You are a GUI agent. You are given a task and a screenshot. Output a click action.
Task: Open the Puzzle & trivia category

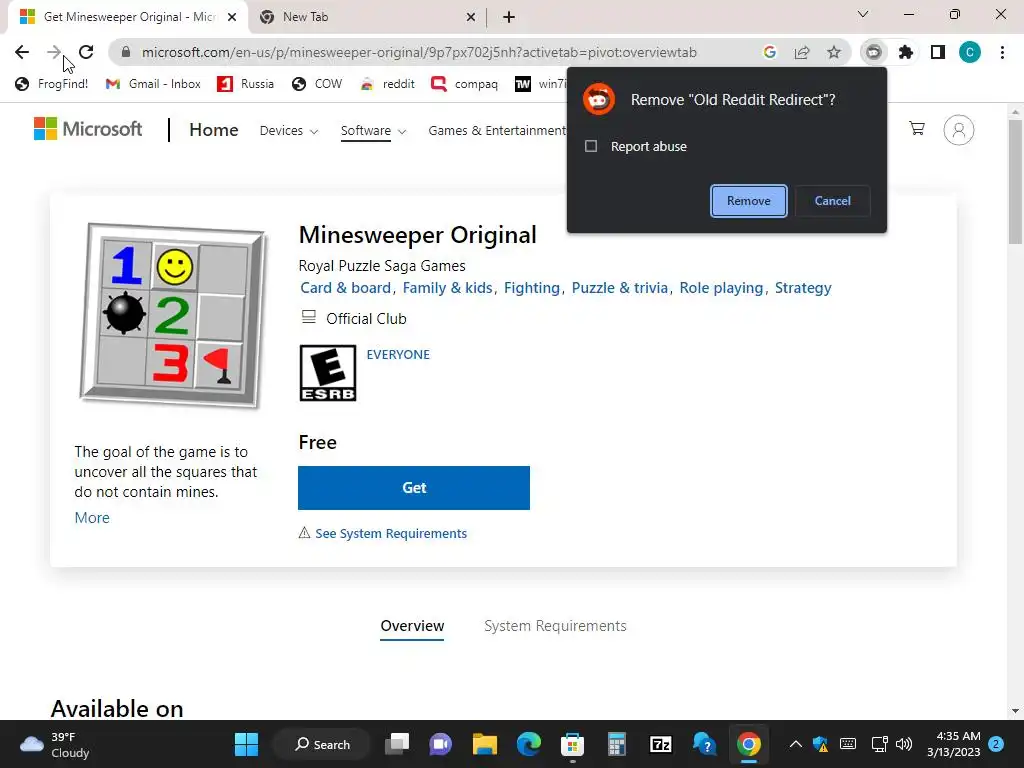620,288
